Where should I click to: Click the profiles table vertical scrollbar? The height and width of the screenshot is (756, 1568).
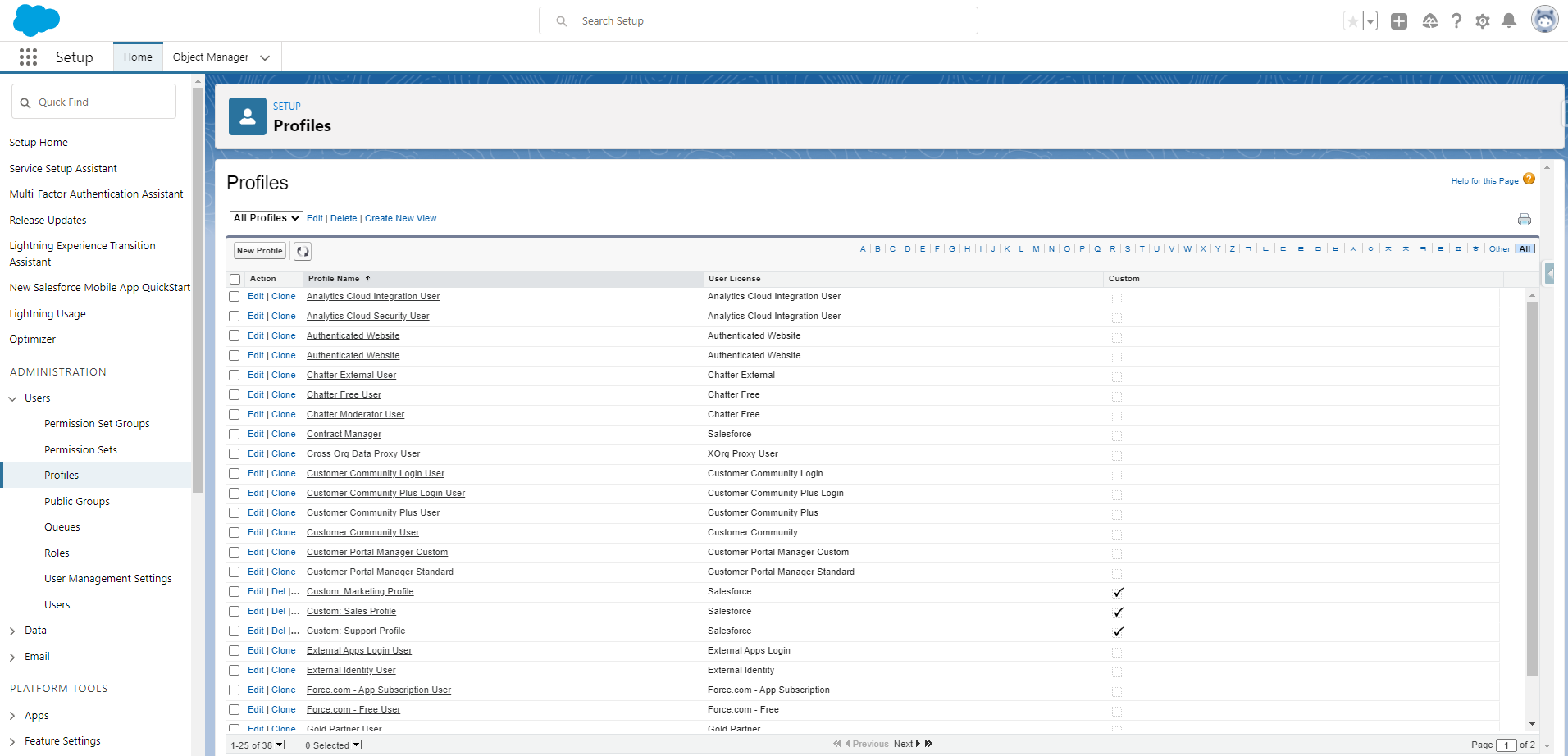point(1532,488)
